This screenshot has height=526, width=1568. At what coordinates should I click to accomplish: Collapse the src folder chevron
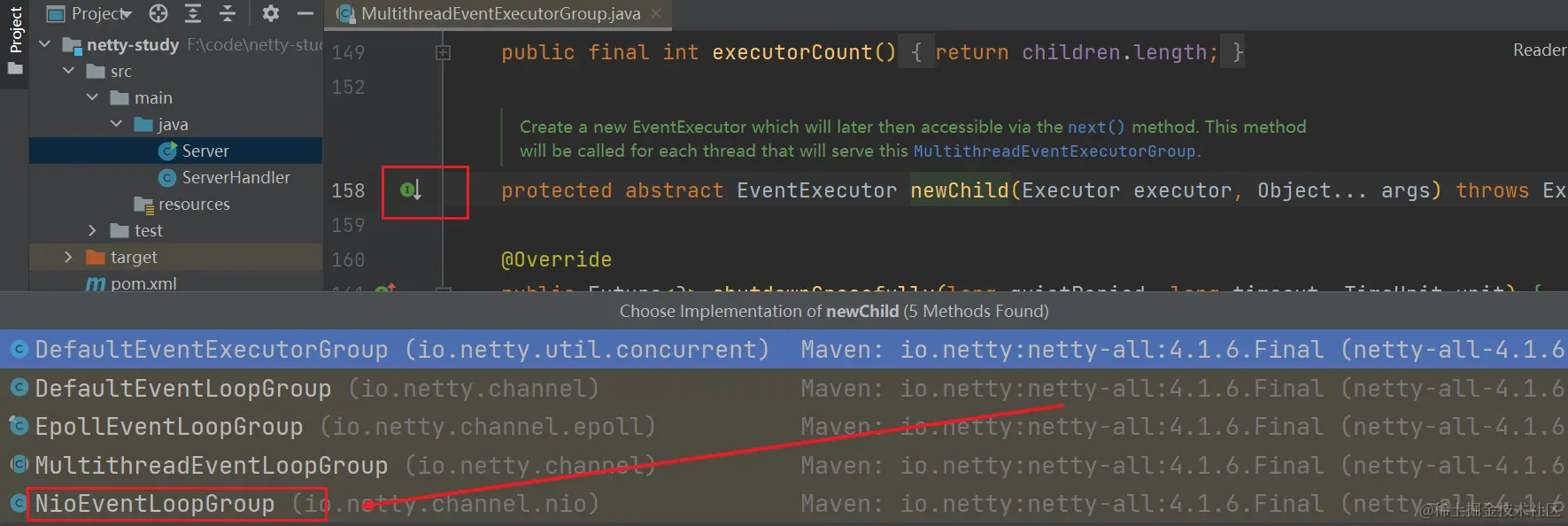[x=68, y=71]
